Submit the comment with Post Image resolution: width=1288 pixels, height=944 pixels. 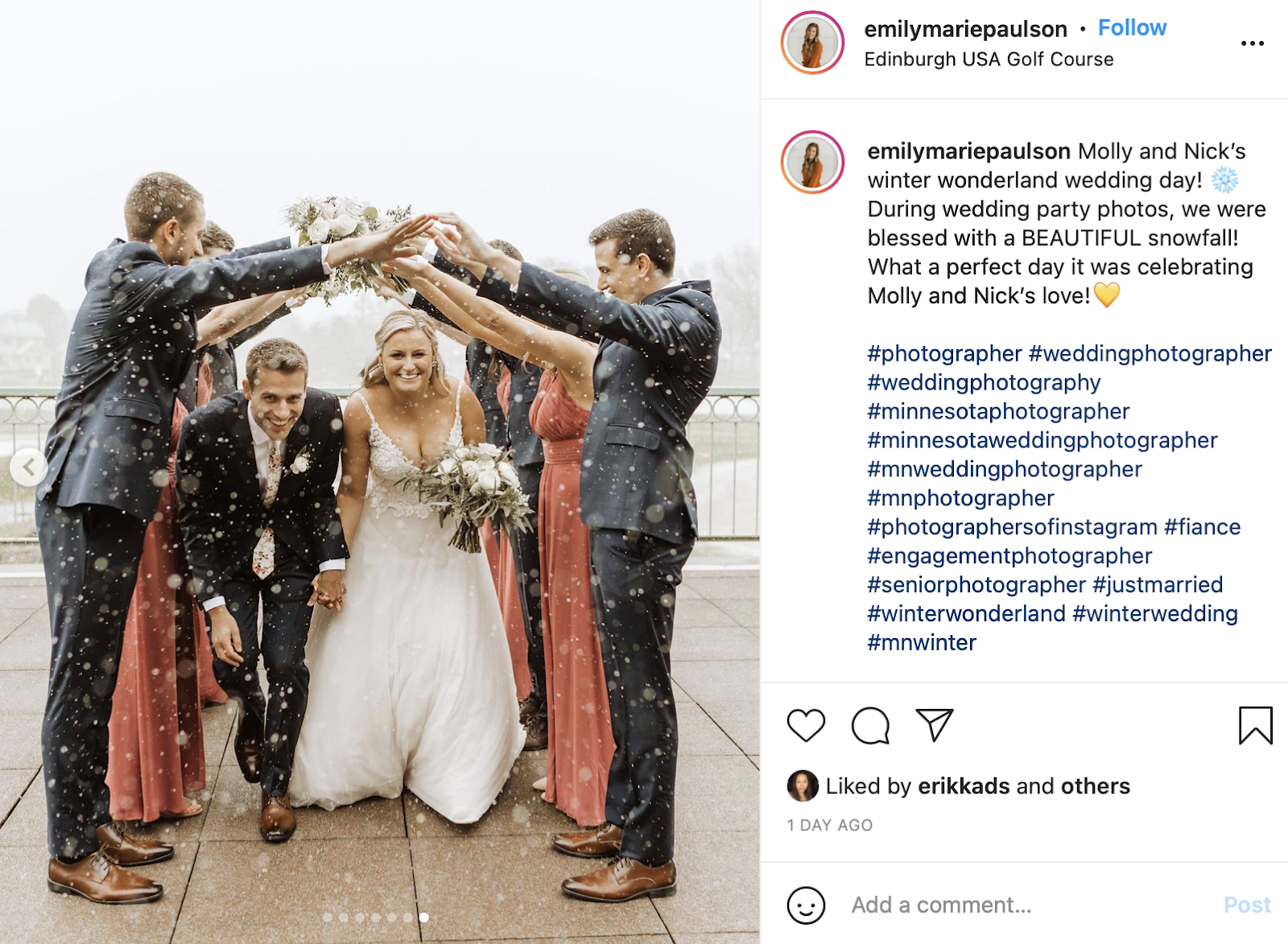1247,905
